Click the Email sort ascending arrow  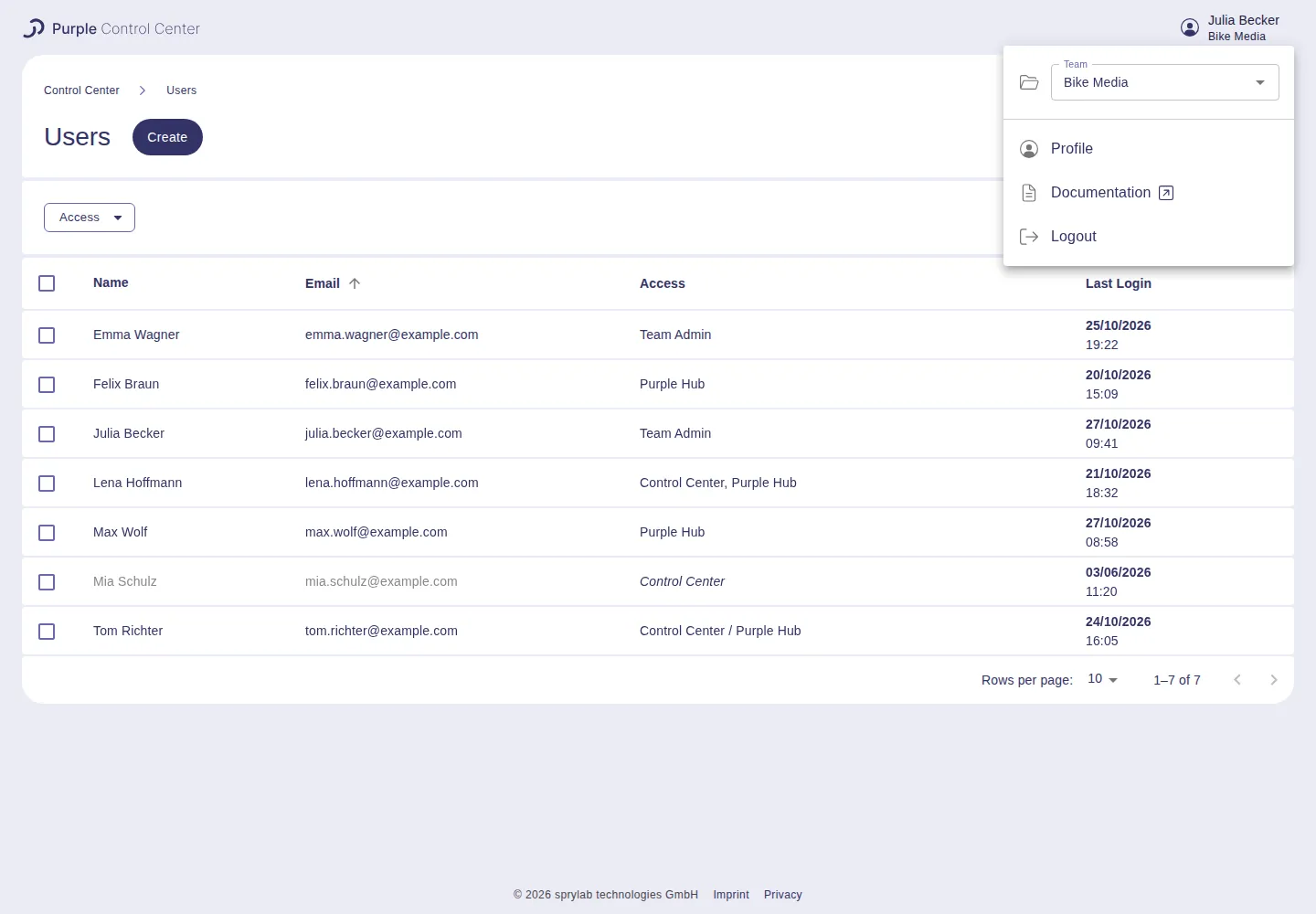(x=355, y=283)
